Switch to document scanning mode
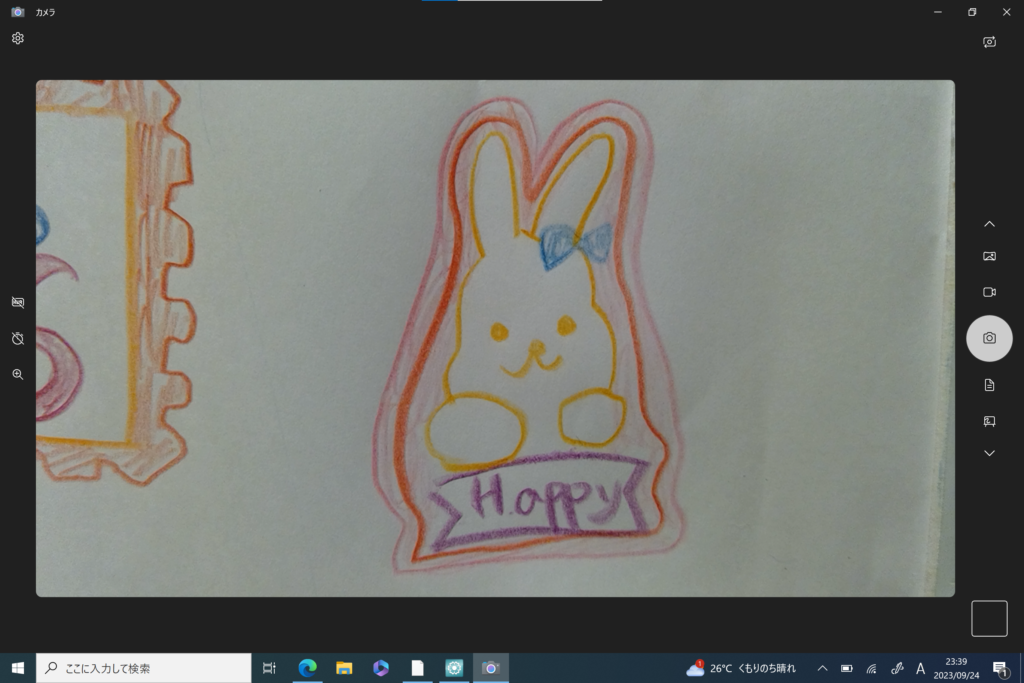This screenshot has height=683, width=1024. 989,385
